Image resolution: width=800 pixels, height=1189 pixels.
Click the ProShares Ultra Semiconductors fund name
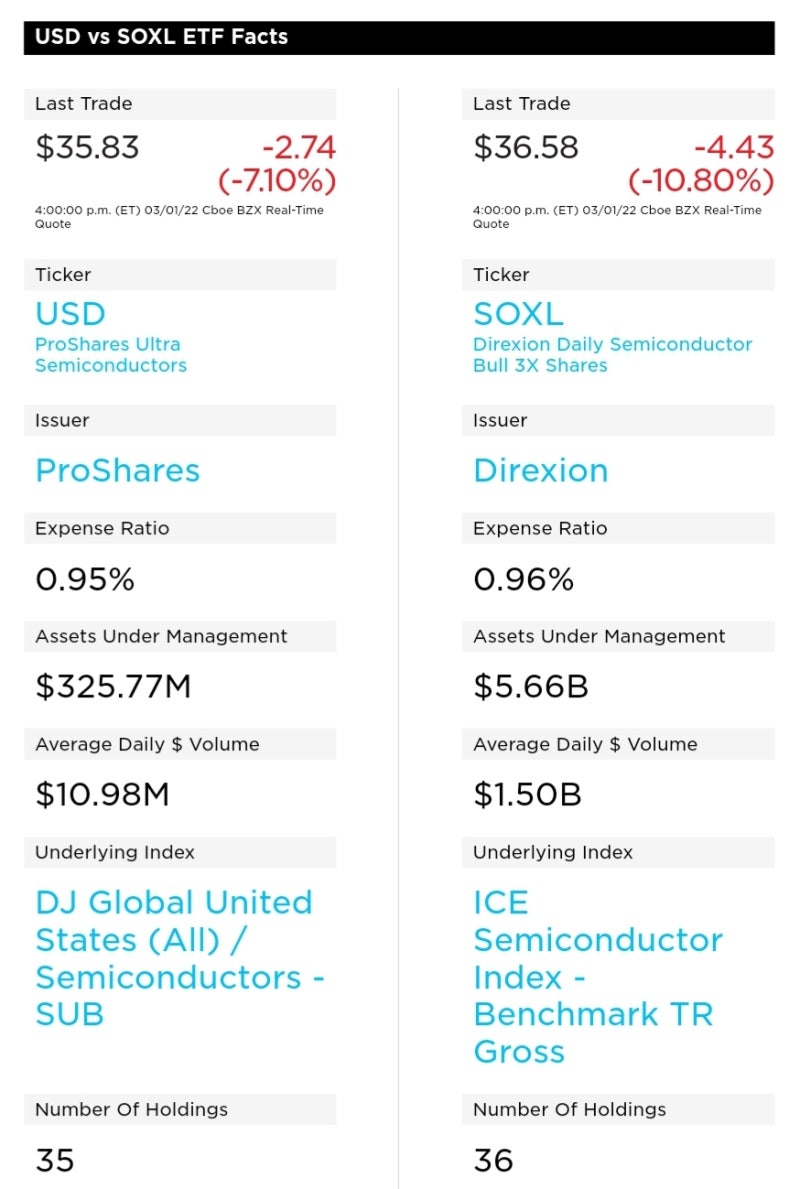coord(110,355)
